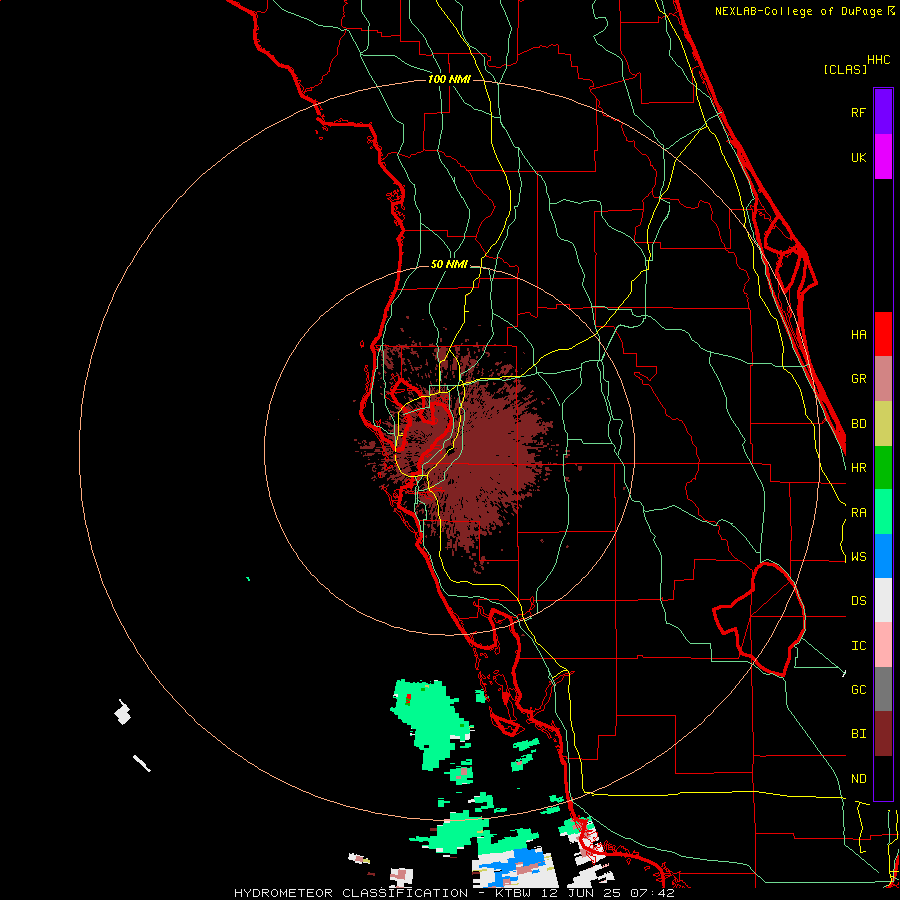Click the 100 NMI range ring label
This screenshot has height=900, width=900.
click(x=449, y=79)
